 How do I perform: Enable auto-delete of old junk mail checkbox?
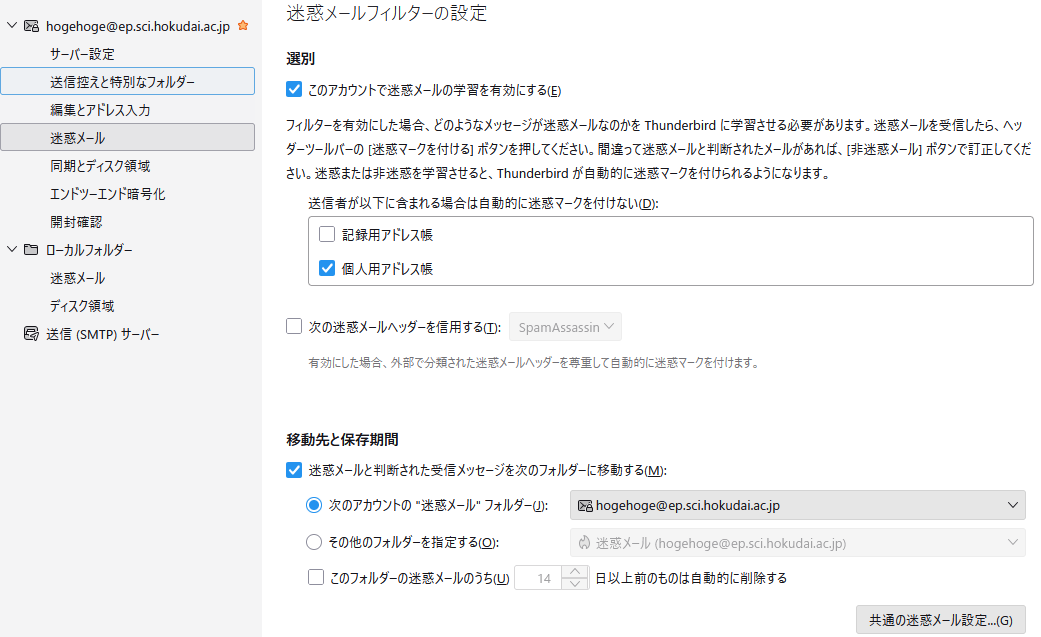pos(316,577)
